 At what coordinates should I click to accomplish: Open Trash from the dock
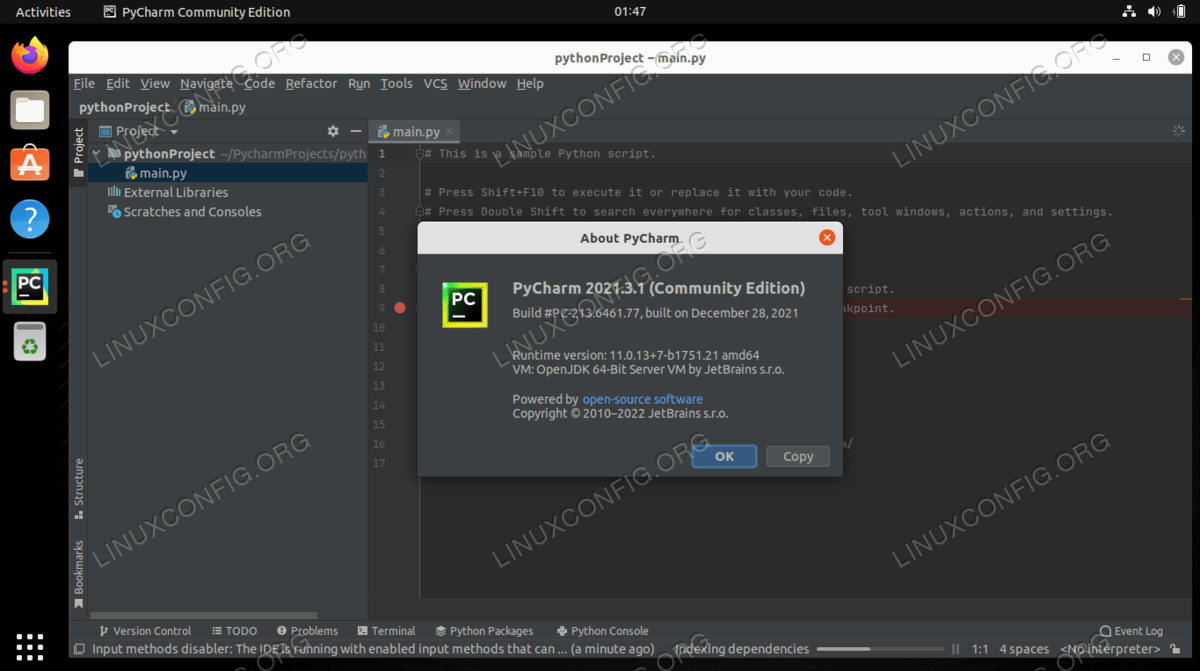click(30, 340)
